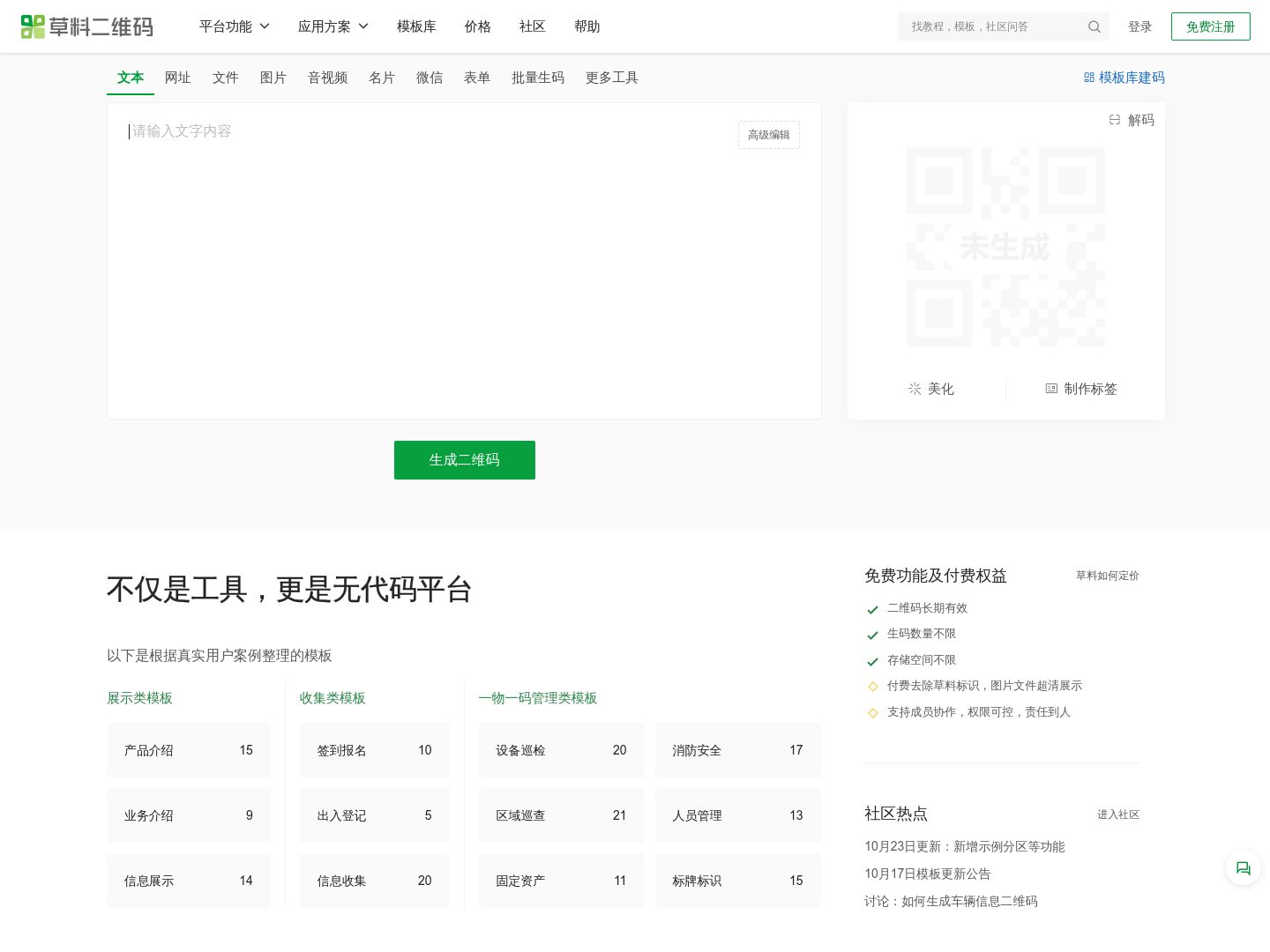Viewport: 1270px width, 952px height.
Task: Click the 制作标签 label icon
Action: 1051,389
